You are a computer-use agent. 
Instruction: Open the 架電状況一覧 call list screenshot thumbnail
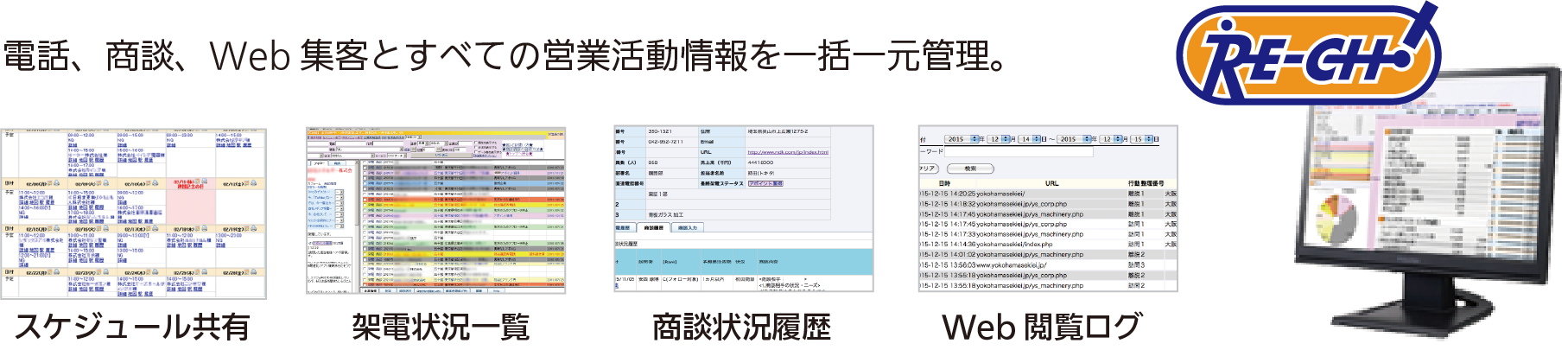tap(436, 211)
